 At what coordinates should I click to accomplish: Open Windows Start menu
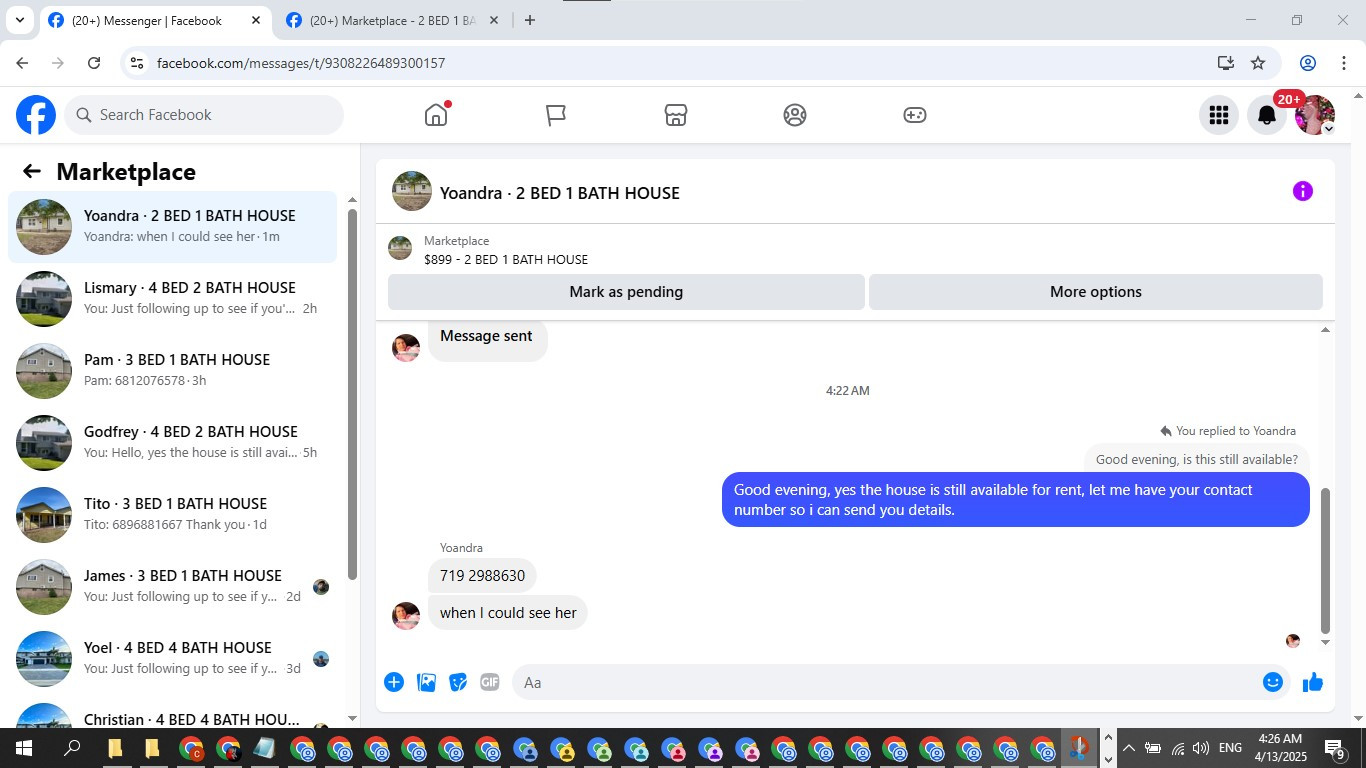click(24, 748)
